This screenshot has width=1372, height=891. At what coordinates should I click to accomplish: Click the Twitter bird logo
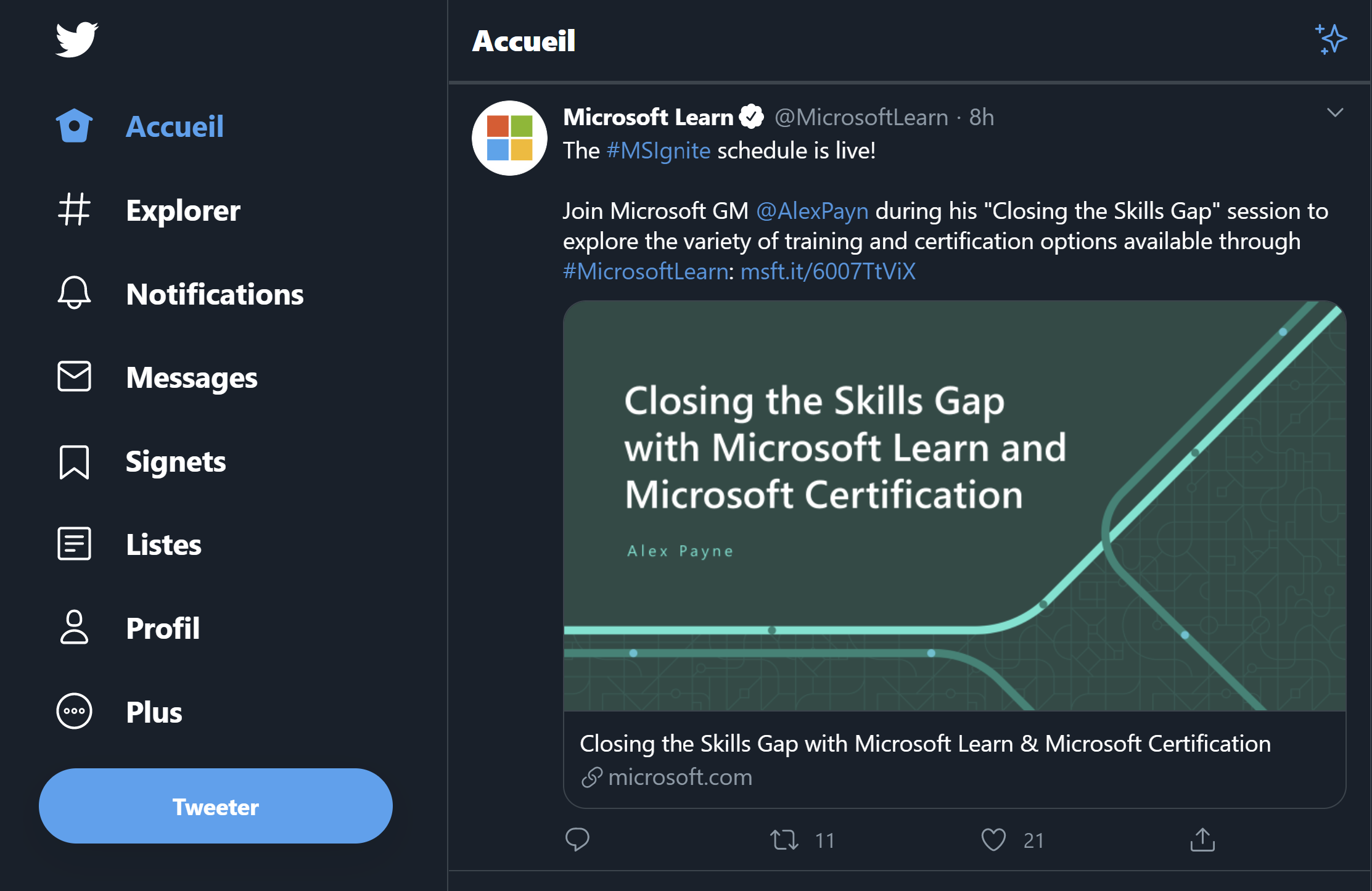pos(76,39)
